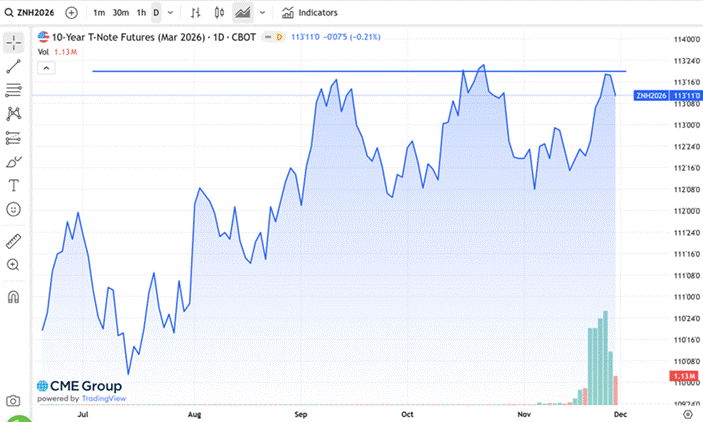
Task: Take a chart snapshot with camera icon
Action: [x=13, y=400]
